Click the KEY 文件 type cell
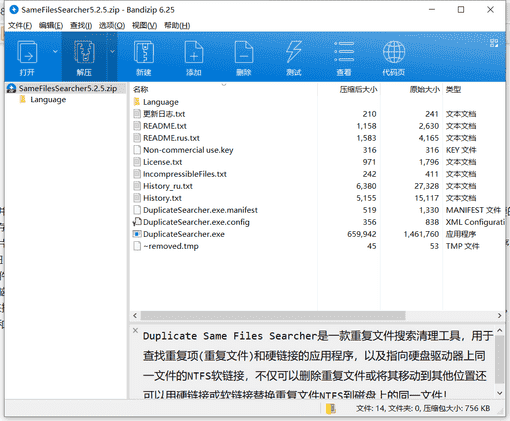Viewport: 510px width, 421px height. coord(461,150)
